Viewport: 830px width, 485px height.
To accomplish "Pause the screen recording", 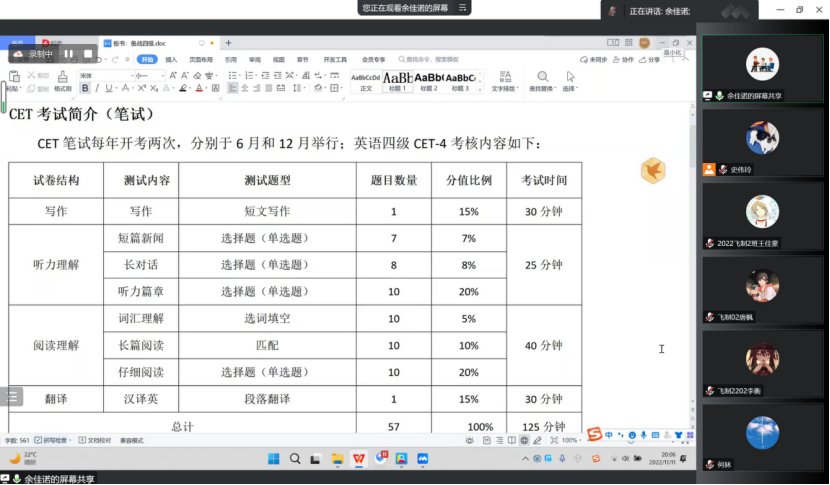I will (x=69, y=53).
